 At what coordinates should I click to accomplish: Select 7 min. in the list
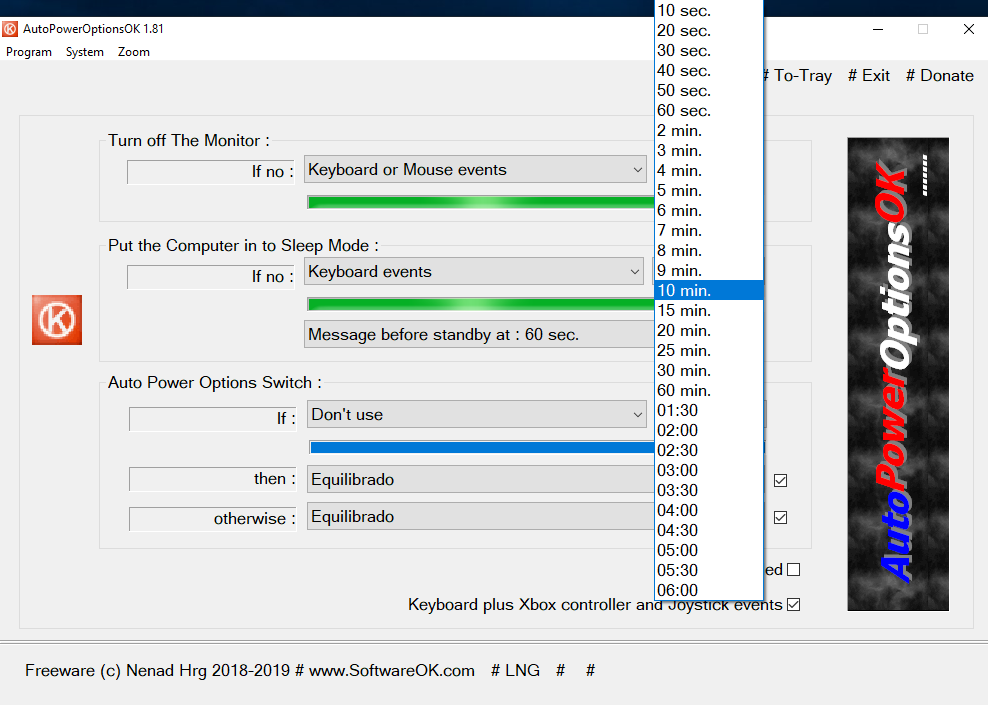pos(709,231)
